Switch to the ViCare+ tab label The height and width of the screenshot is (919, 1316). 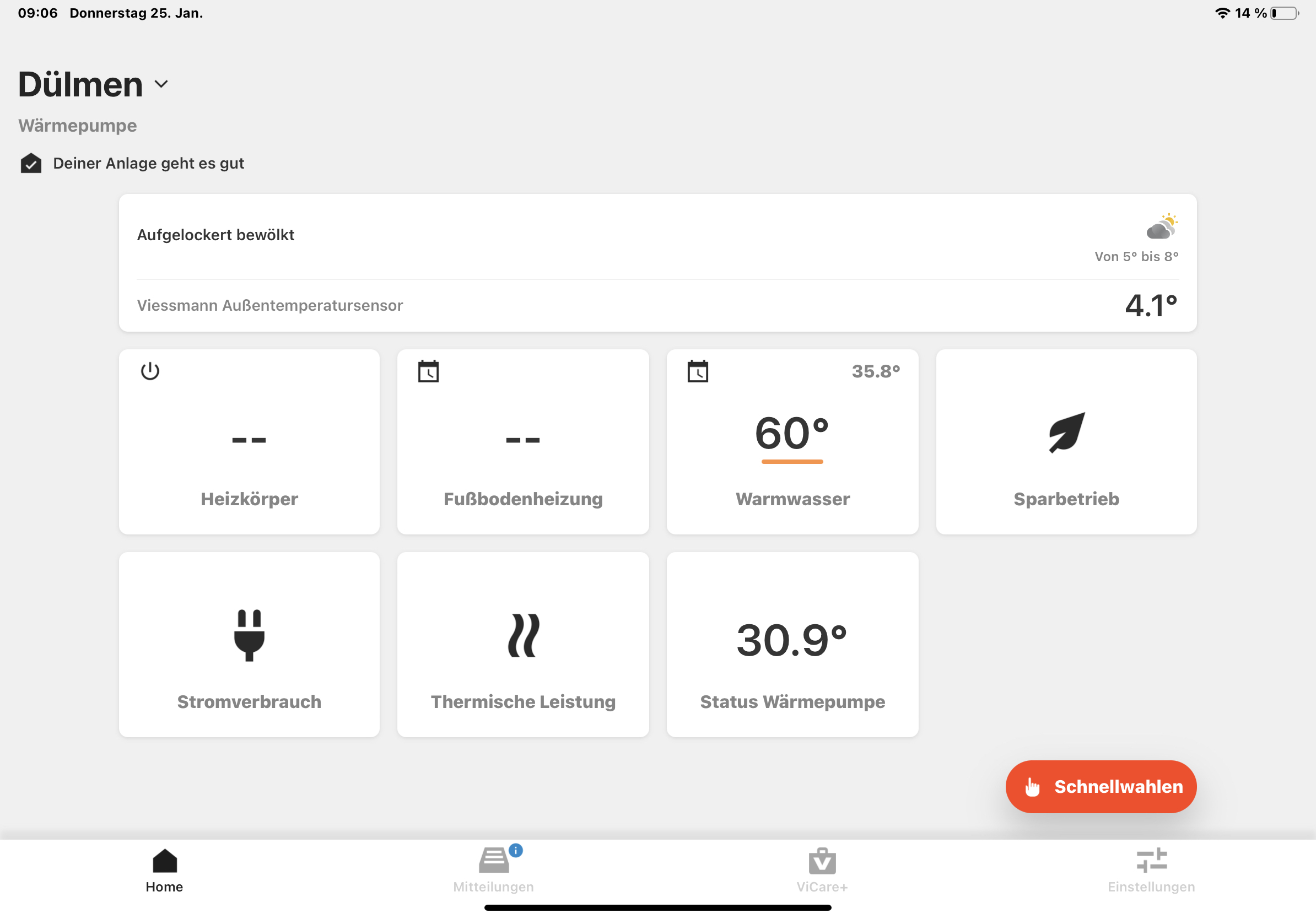tap(822, 887)
